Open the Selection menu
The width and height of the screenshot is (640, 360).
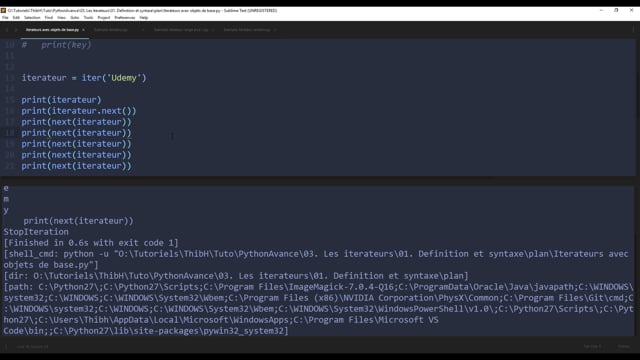click(32, 18)
